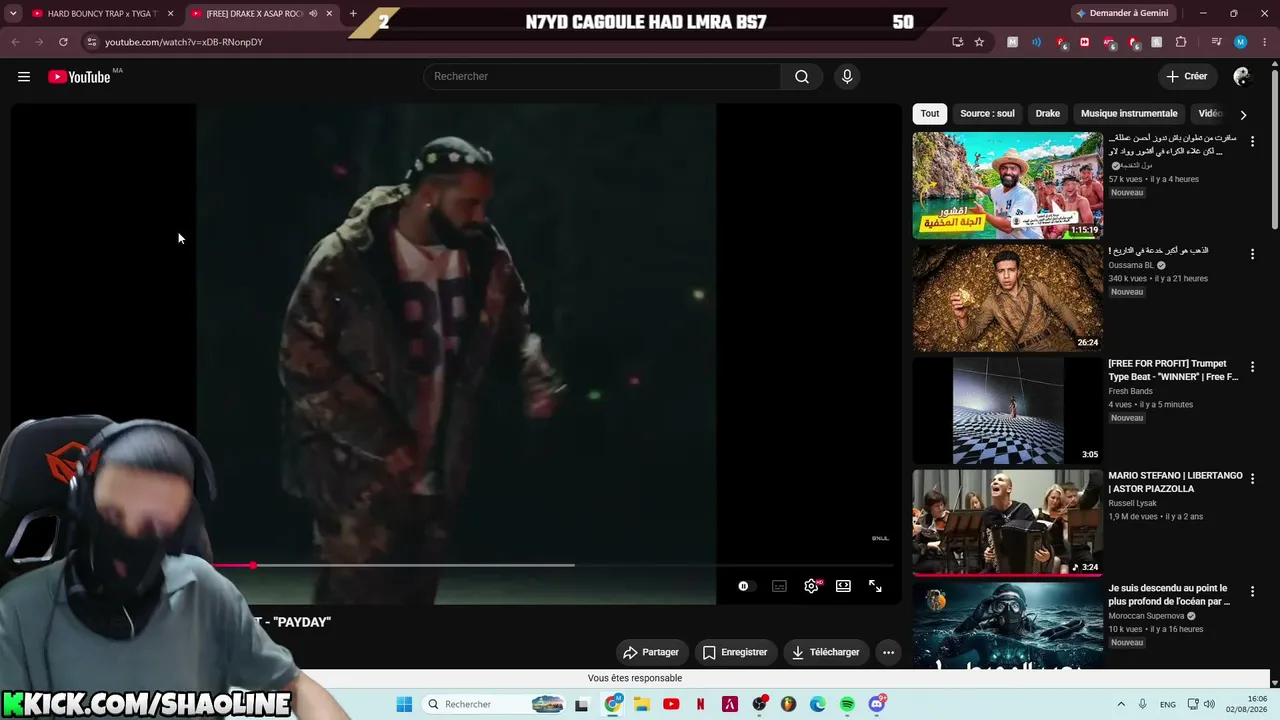
Task: Open File Explorer from the taskbar
Action: click(642, 704)
